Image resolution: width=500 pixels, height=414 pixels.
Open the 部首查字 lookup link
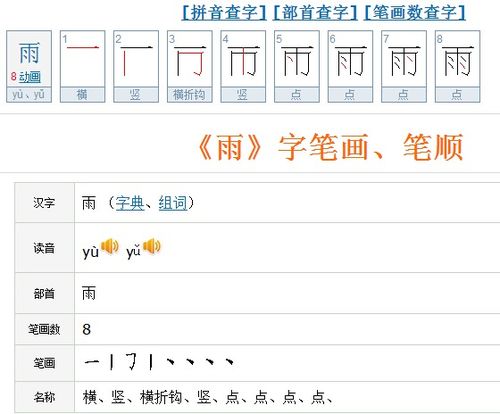(315, 13)
